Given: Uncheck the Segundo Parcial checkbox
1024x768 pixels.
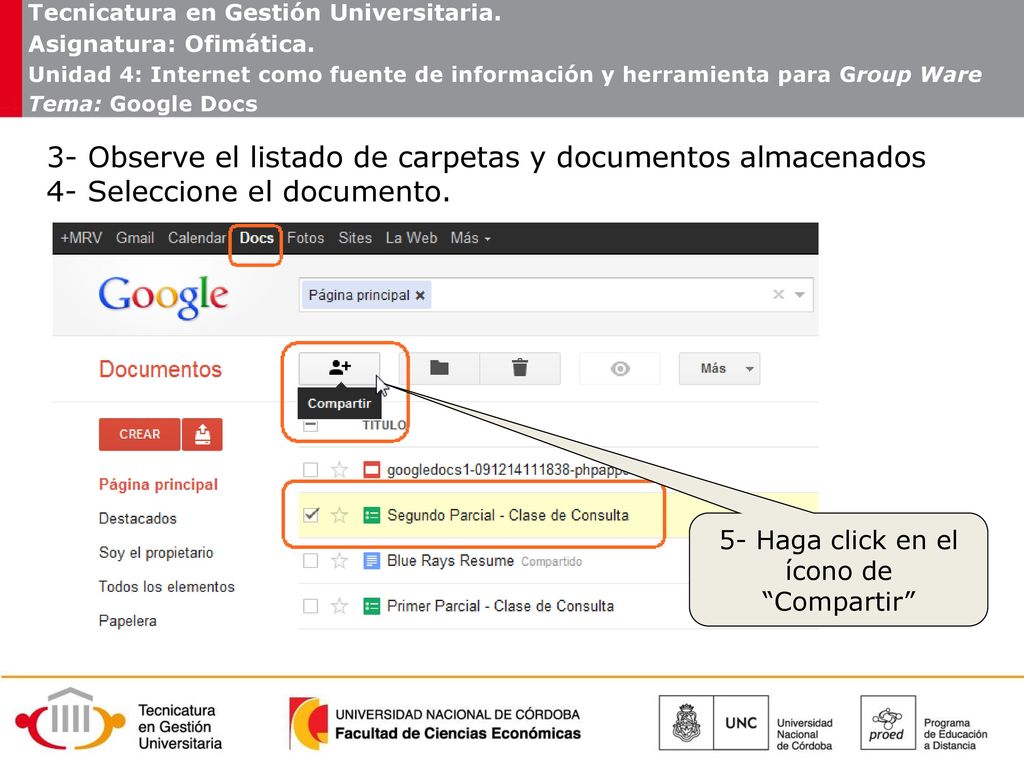Looking at the screenshot, I should pos(311,515).
